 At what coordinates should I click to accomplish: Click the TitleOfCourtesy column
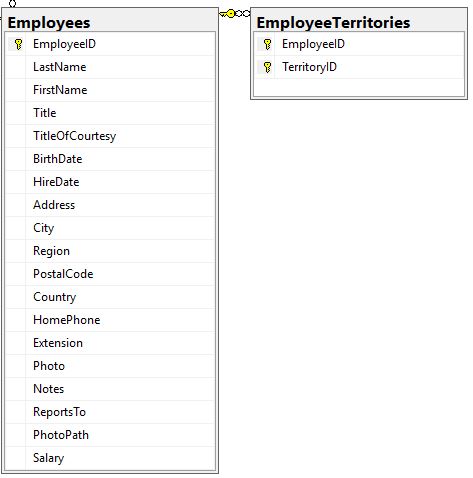point(110,136)
